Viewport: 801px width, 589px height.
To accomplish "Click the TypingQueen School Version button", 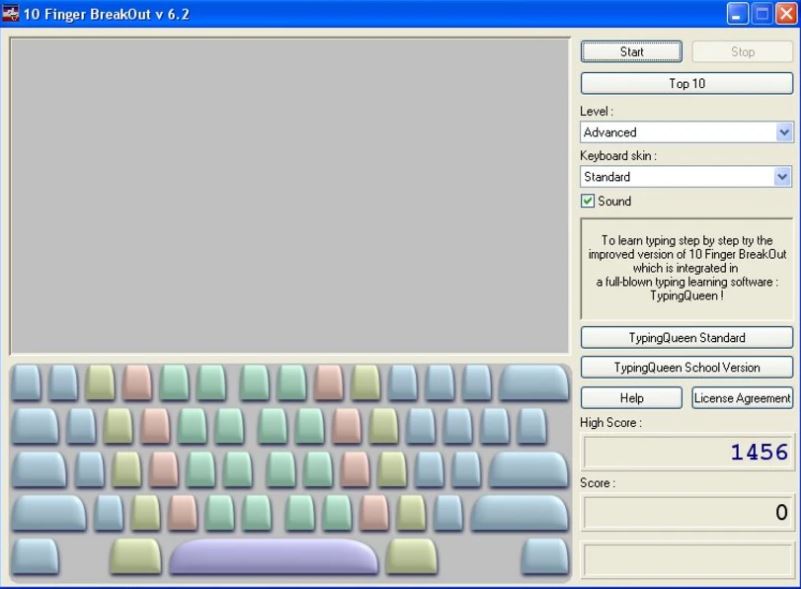I will [x=687, y=367].
